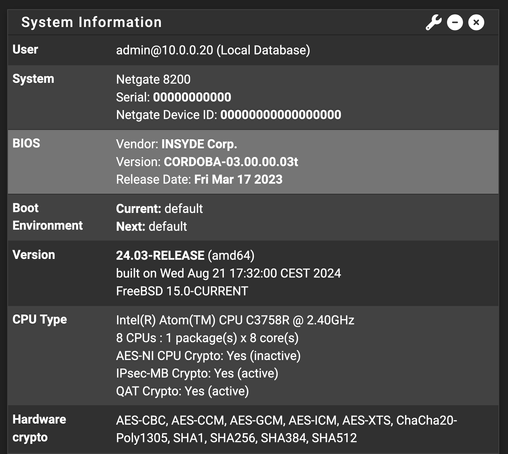
Task: Click the CORDOBA-03.00.00.03t BIOS version
Action: pos(231,162)
